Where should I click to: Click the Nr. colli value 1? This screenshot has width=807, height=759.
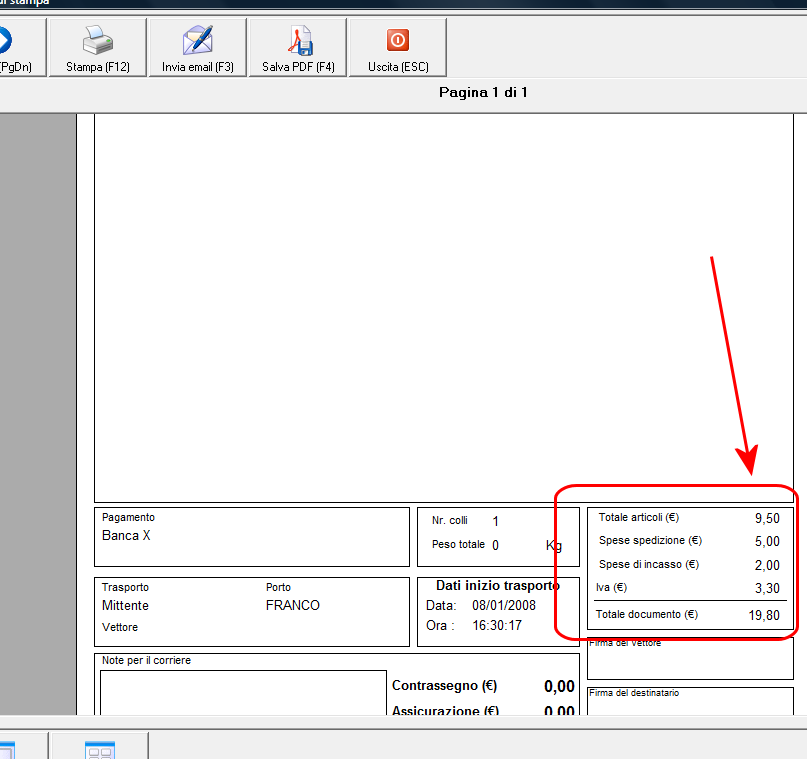[x=495, y=521]
